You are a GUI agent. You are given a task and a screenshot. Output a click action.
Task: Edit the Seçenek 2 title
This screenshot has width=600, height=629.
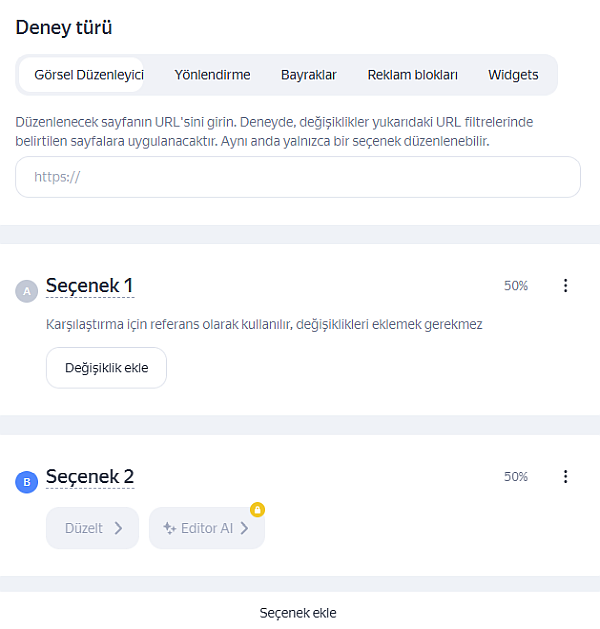pyautogui.click(x=90, y=477)
